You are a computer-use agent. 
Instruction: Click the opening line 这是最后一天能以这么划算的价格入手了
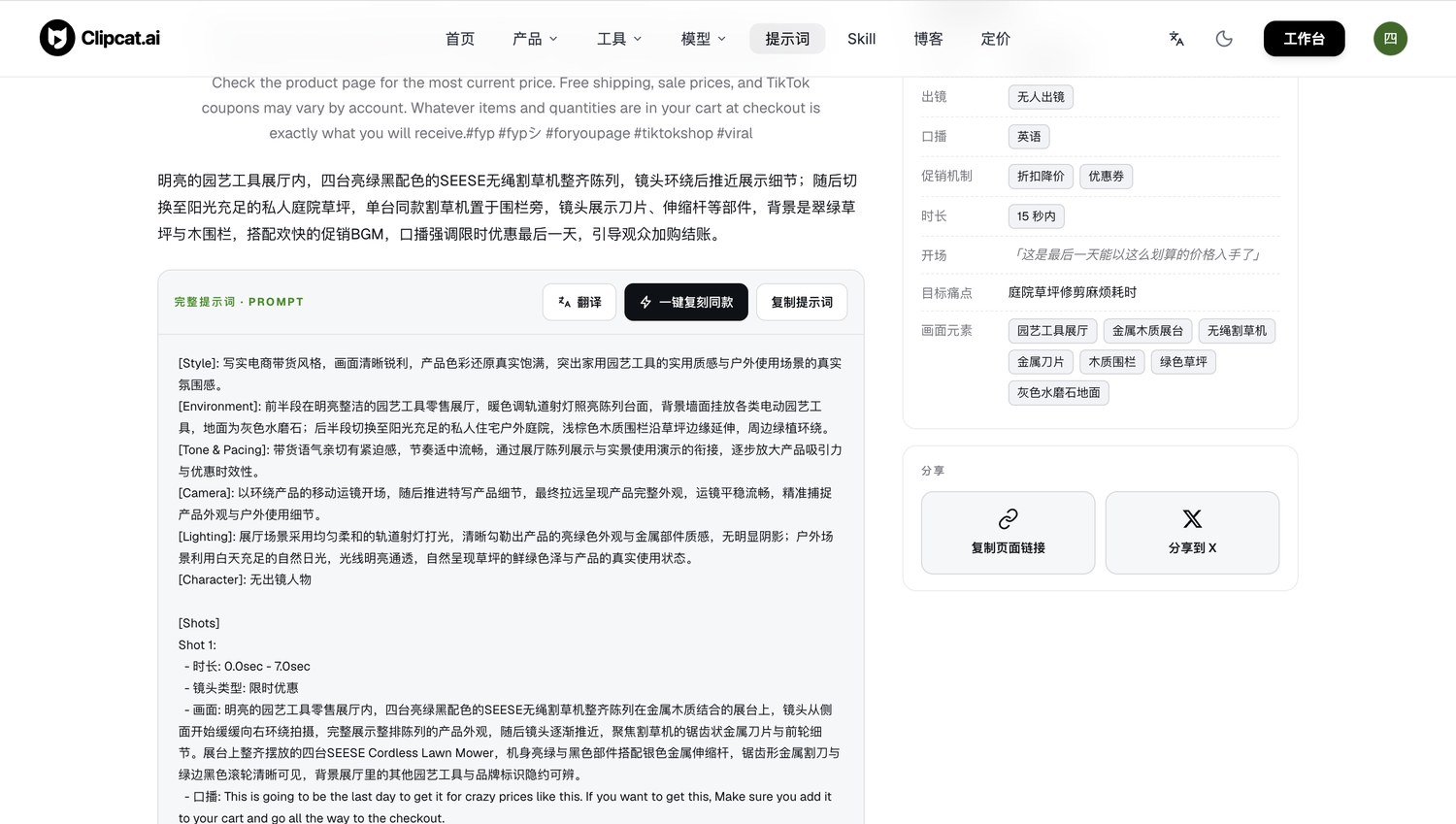pyautogui.click(x=1136, y=254)
